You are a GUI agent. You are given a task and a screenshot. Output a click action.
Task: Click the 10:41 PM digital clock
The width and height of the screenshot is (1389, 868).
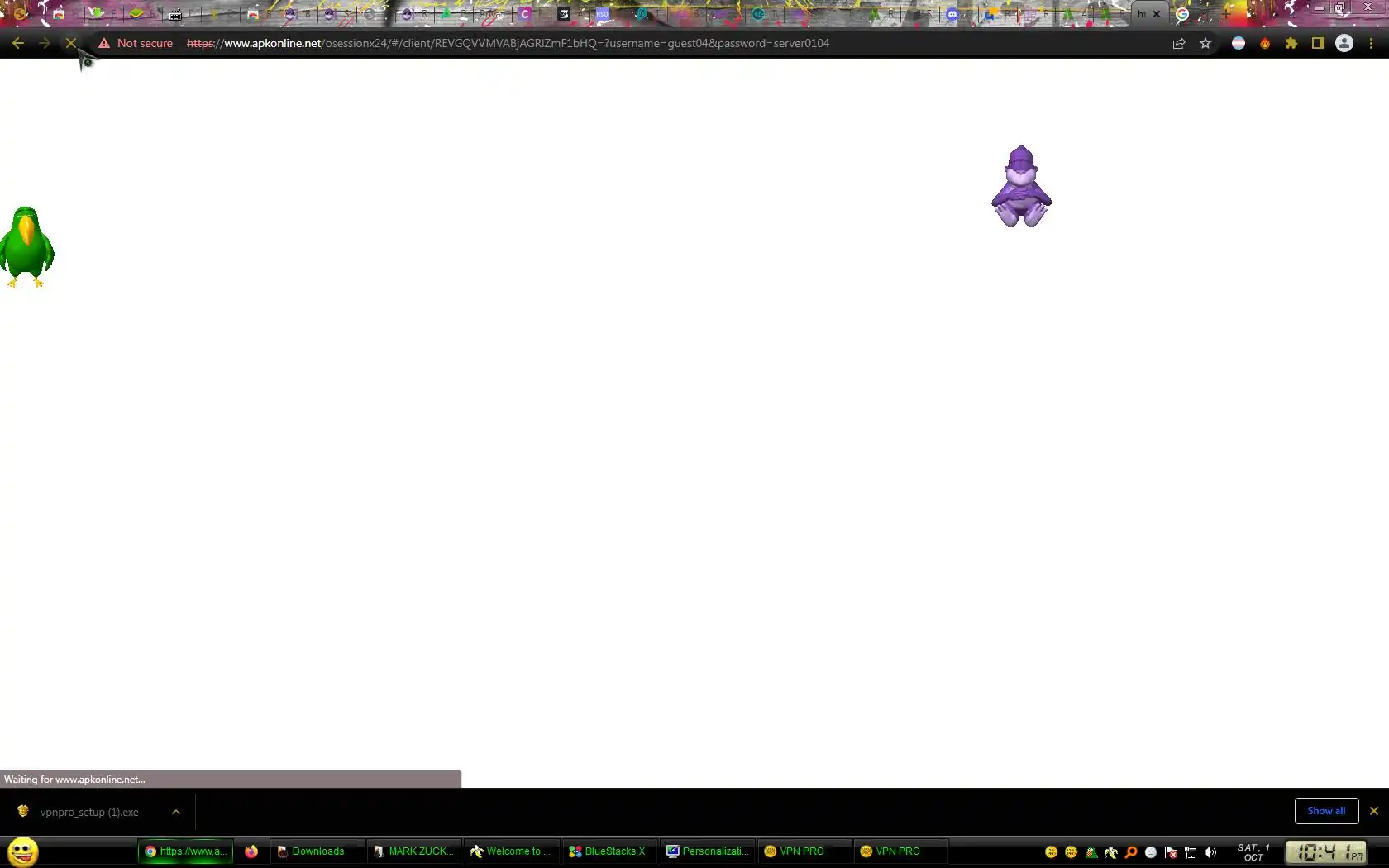coord(1326,852)
